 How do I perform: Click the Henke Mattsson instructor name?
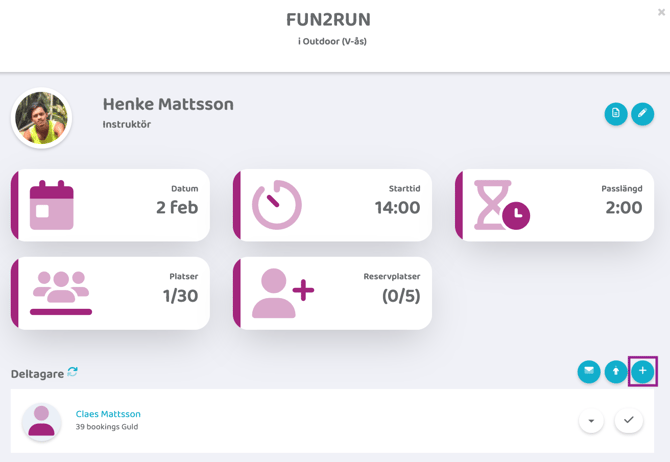tap(168, 104)
